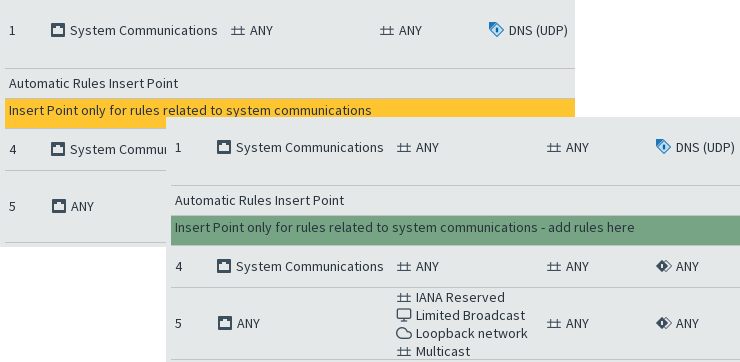This screenshot has height=362, width=740.
Task: Click the DNS (UDP) service icon in green-banner panel
Action: (663, 147)
